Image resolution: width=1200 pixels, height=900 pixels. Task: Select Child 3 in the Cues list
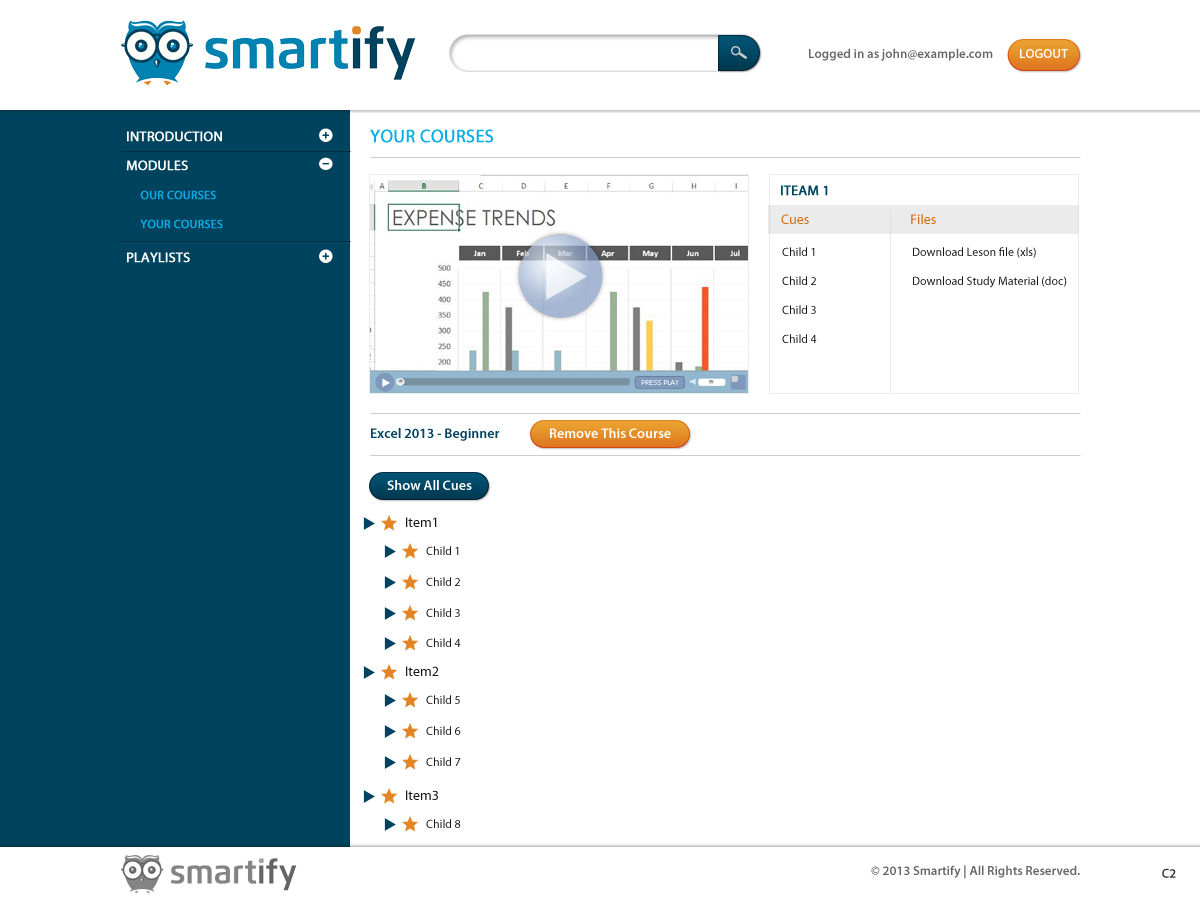click(799, 310)
